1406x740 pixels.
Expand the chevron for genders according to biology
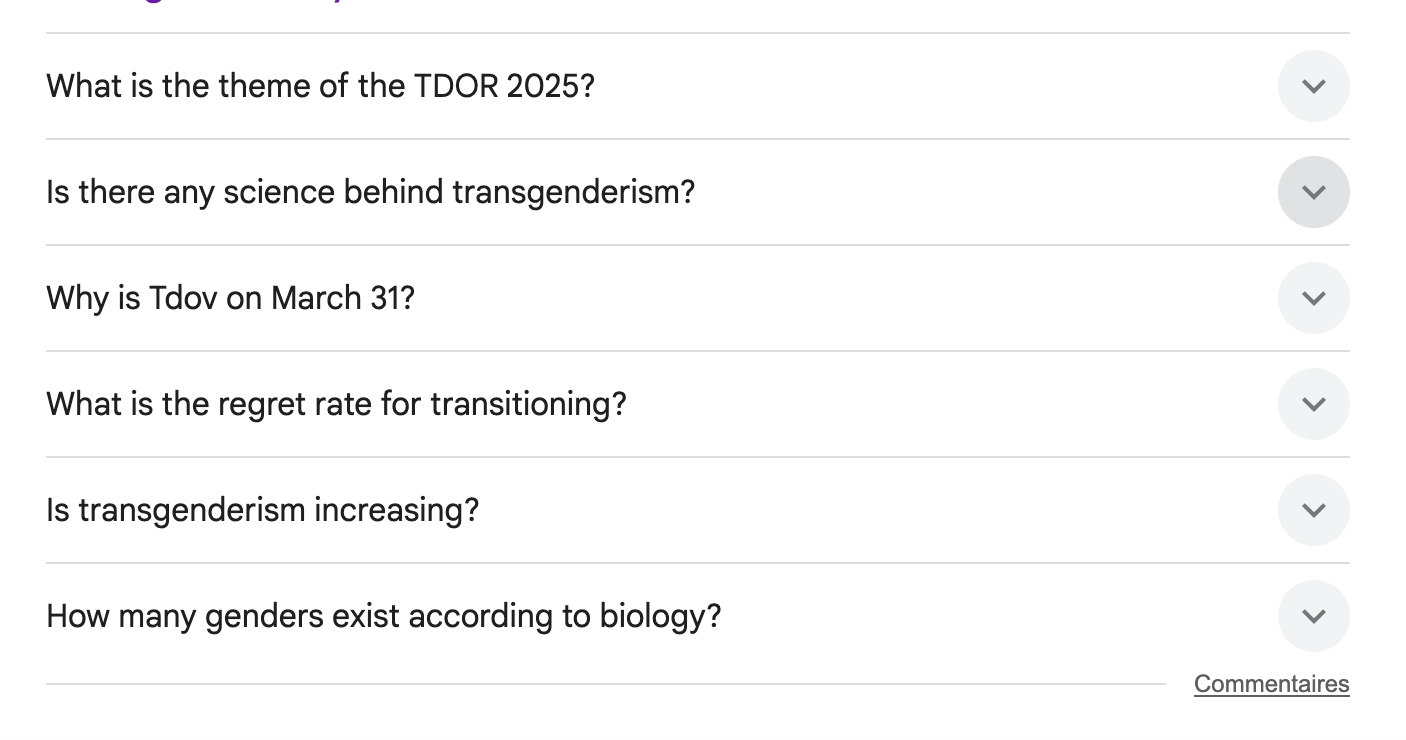pos(1313,616)
